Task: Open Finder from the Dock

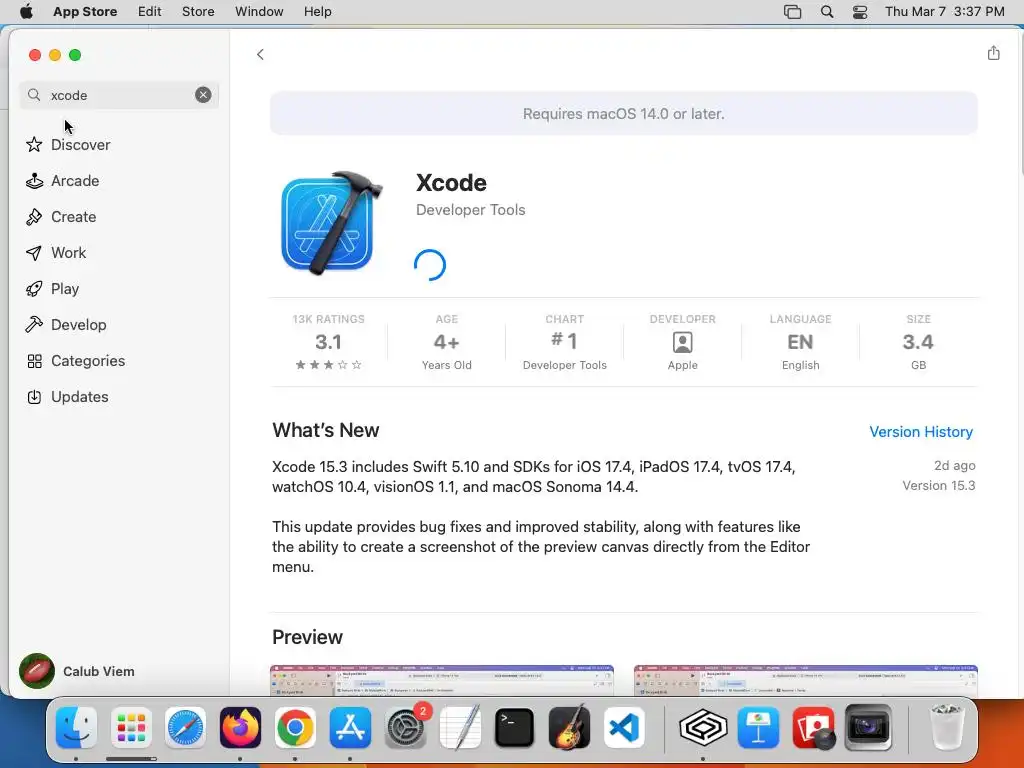Action: click(76, 727)
